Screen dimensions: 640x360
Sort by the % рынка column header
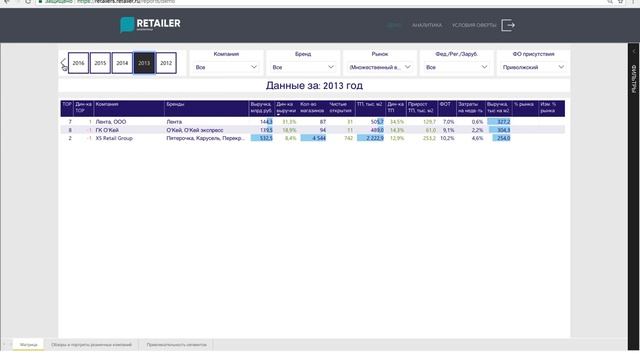pyautogui.click(x=525, y=108)
